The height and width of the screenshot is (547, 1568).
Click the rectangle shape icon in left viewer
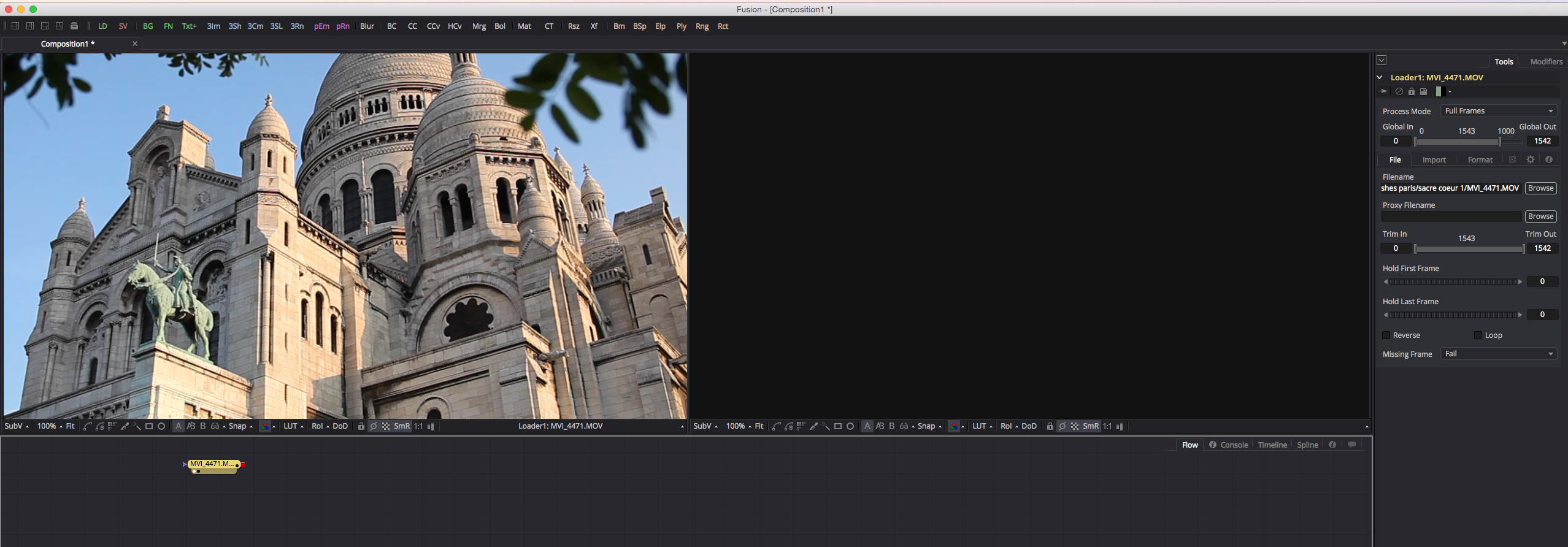[148, 426]
